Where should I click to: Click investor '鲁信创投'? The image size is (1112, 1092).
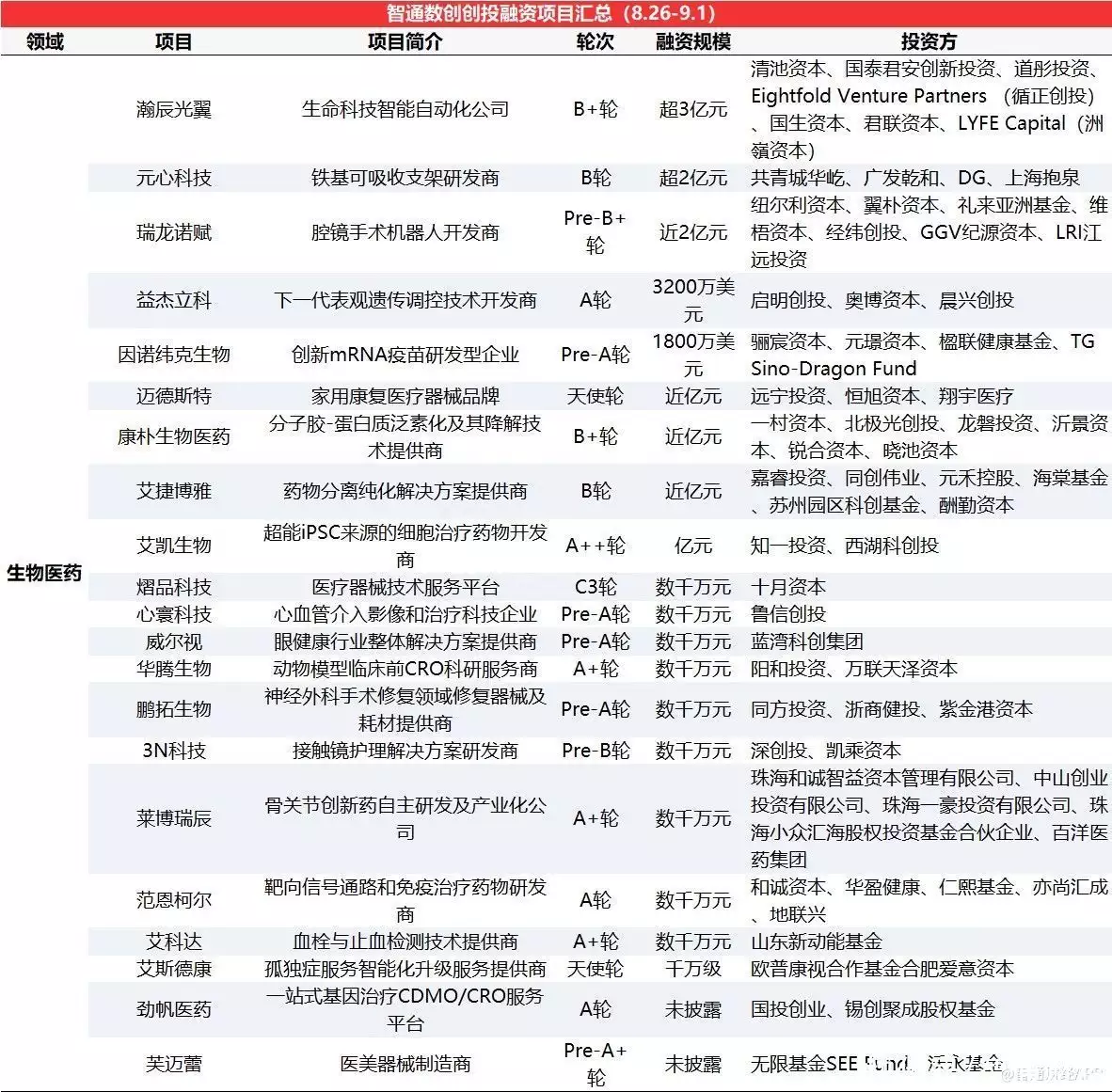click(x=788, y=614)
